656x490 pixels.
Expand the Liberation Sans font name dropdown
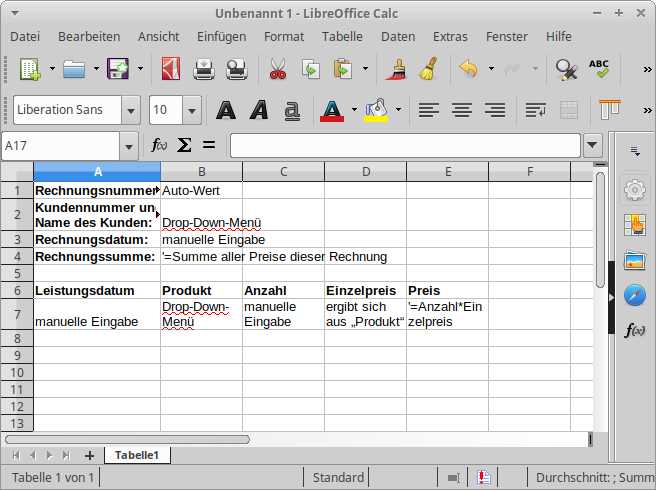[131, 110]
